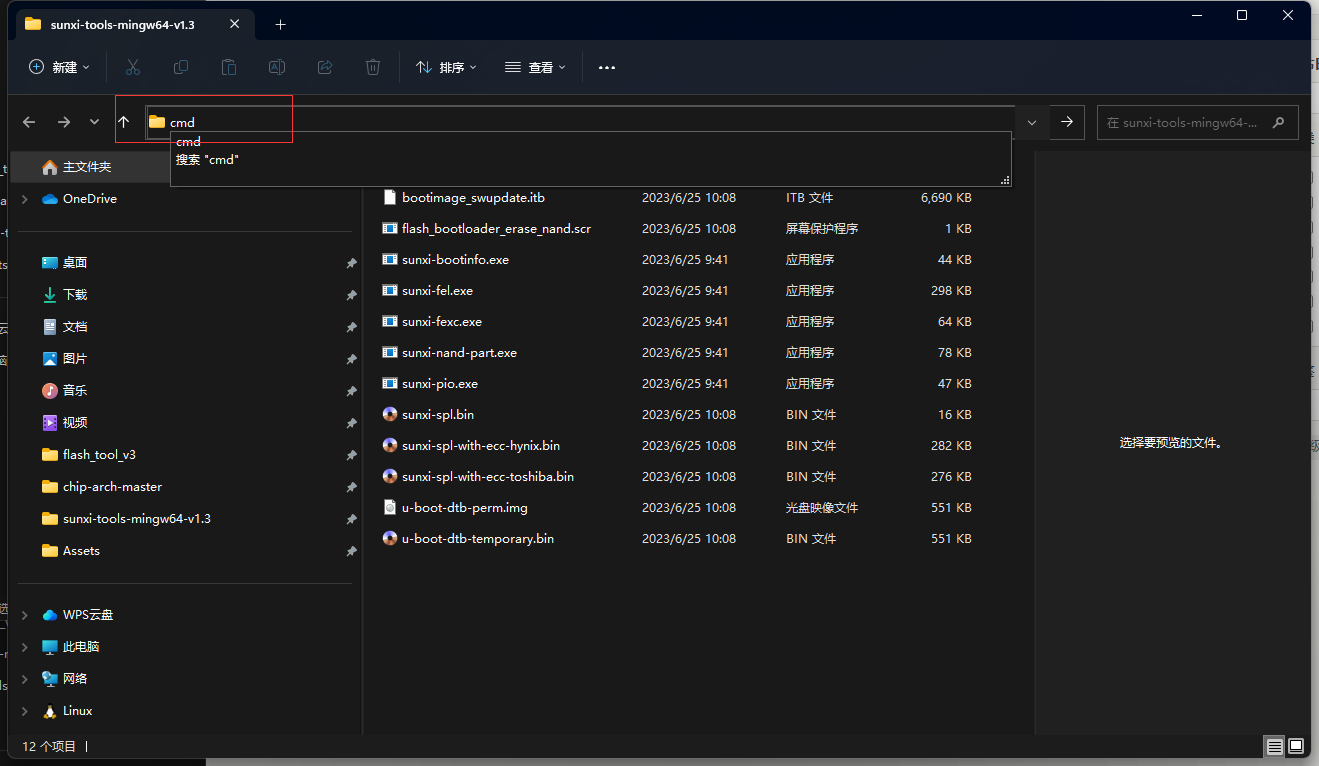Select sunxi-fexc.exe file name
Screen dimensions: 1319x766
[442, 321]
